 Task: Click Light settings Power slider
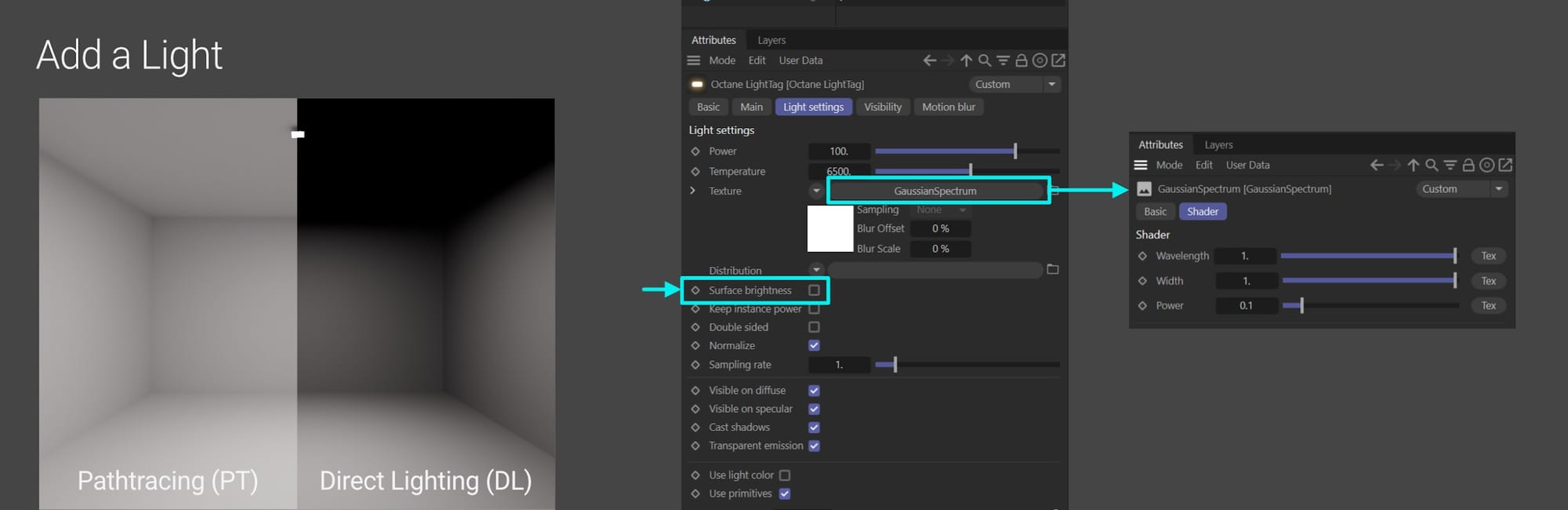(x=967, y=151)
